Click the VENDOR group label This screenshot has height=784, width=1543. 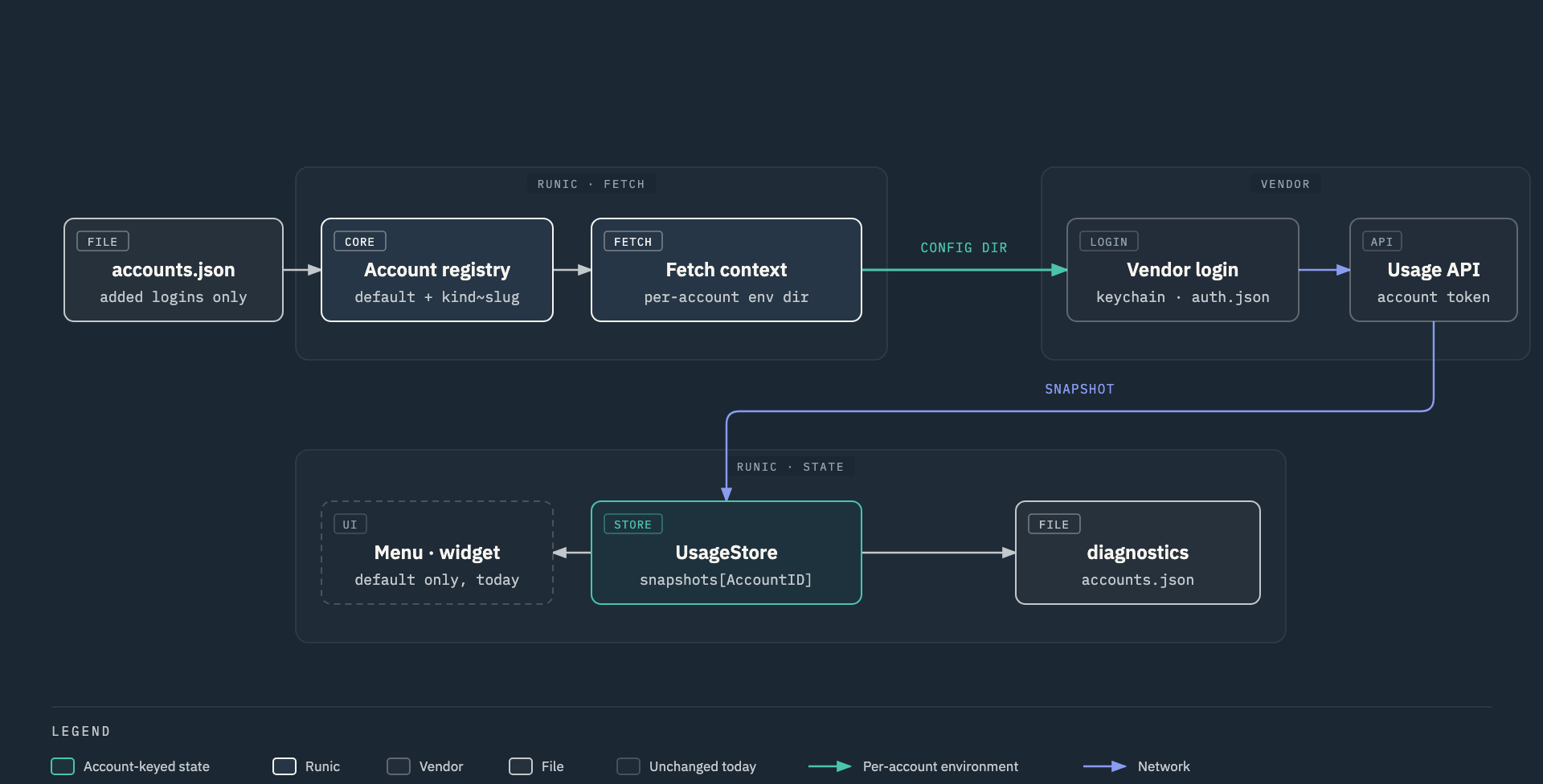pos(1286,184)
